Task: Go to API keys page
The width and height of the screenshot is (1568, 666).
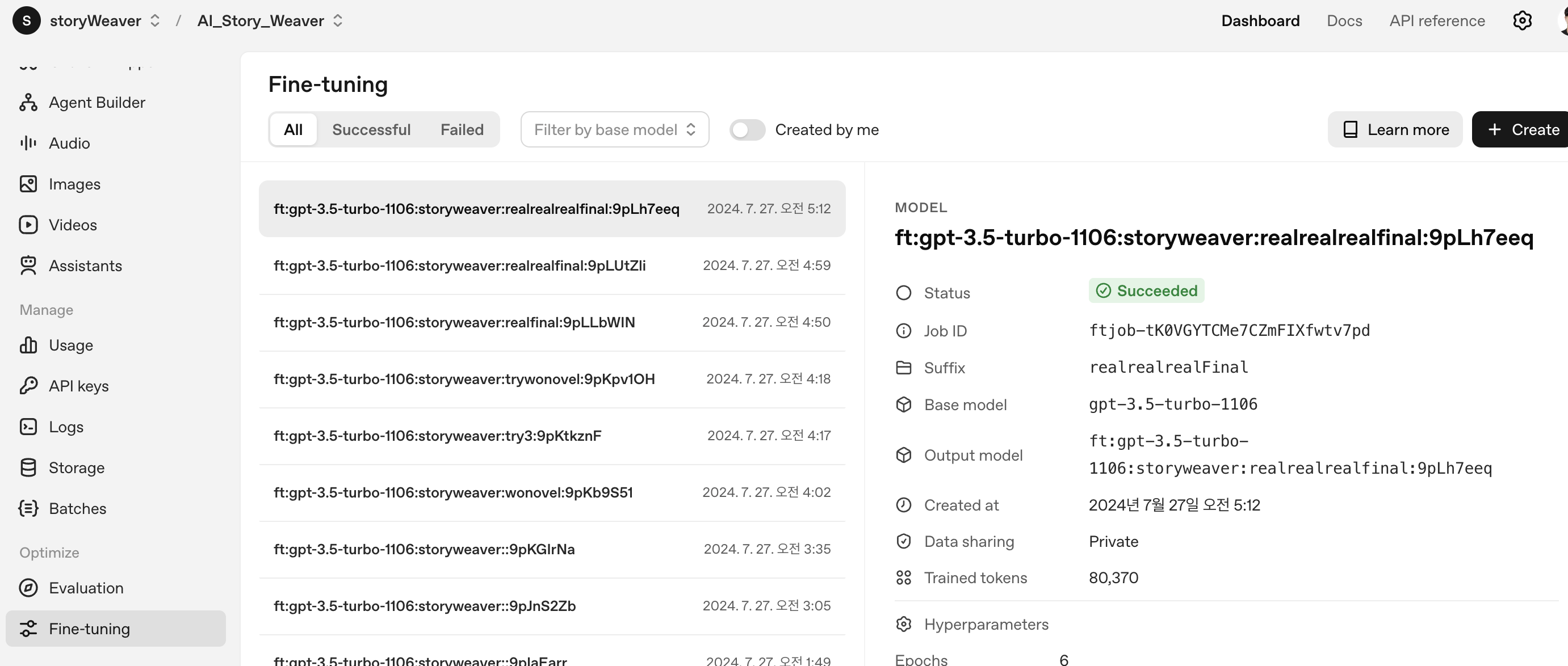Action: [x=78, y=386]
